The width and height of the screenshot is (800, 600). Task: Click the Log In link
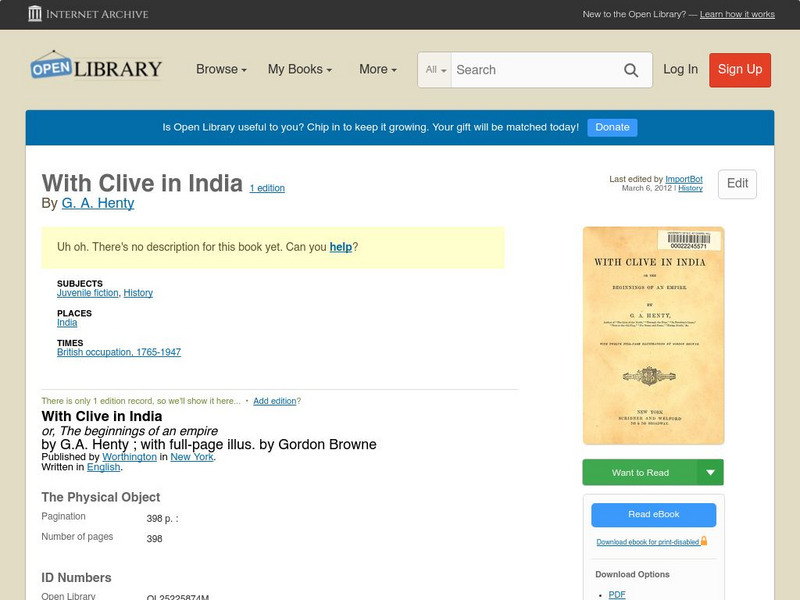[x=680, y=69]
